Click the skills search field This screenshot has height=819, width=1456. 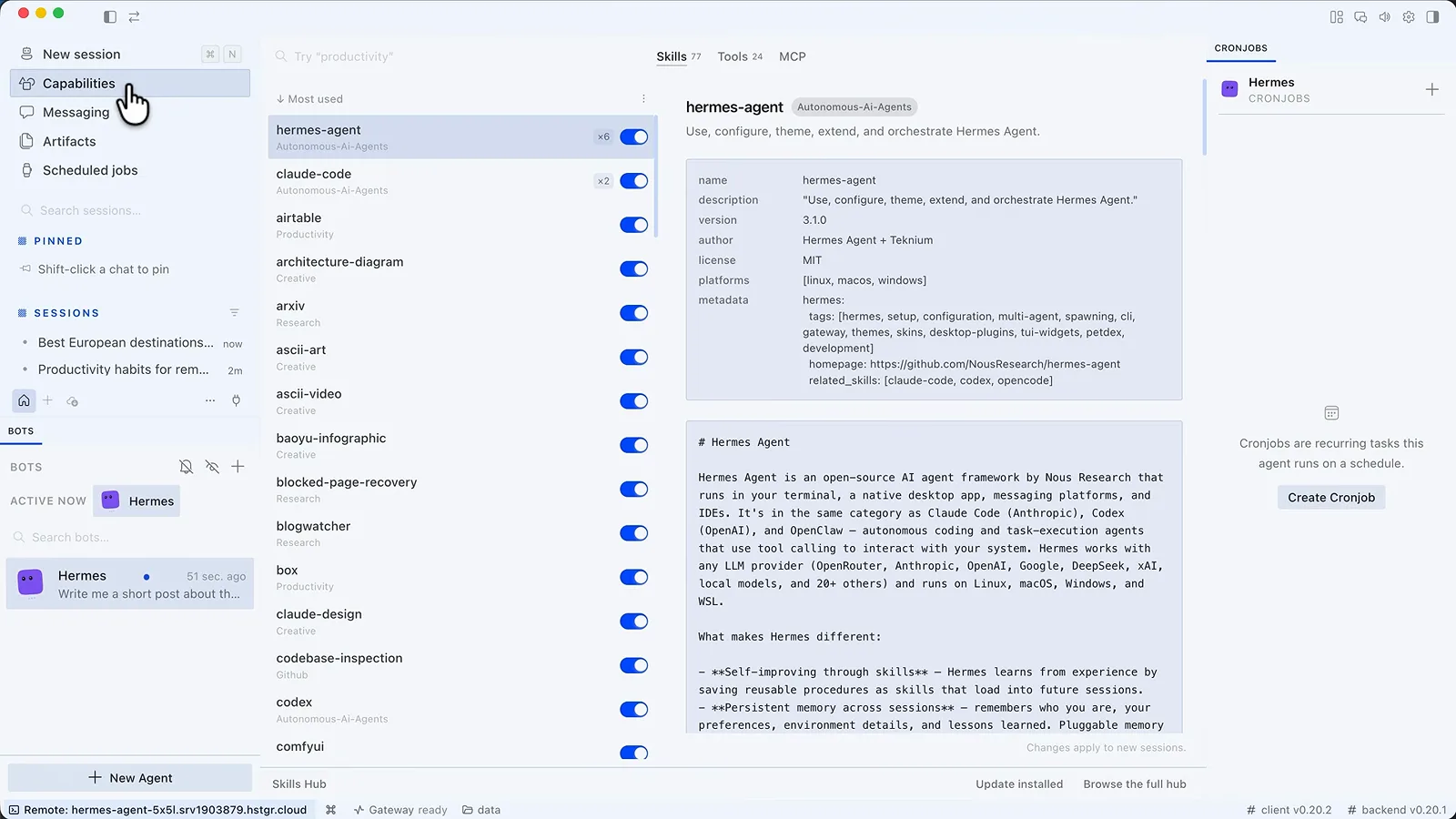click(455, 56)
